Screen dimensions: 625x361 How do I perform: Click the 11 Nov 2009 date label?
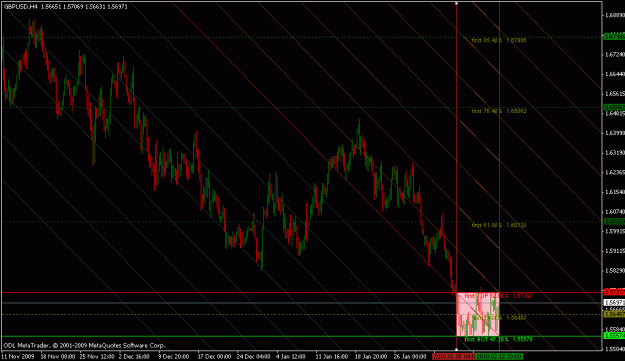[18, 356]
